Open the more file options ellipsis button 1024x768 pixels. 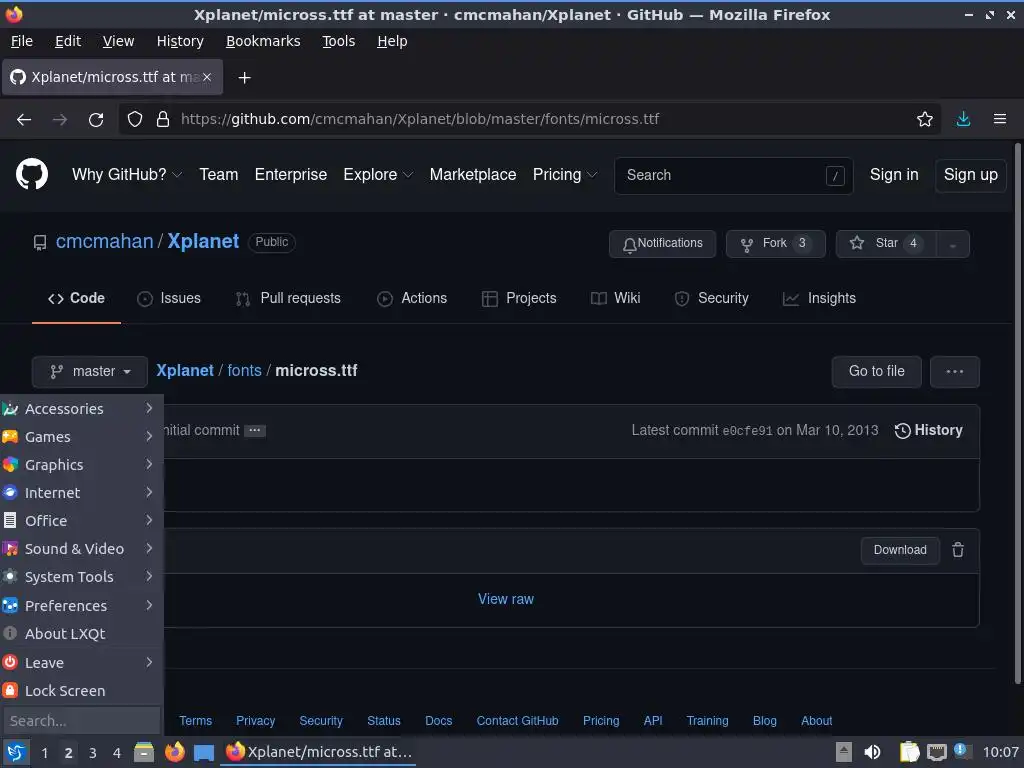coord(955,372)
